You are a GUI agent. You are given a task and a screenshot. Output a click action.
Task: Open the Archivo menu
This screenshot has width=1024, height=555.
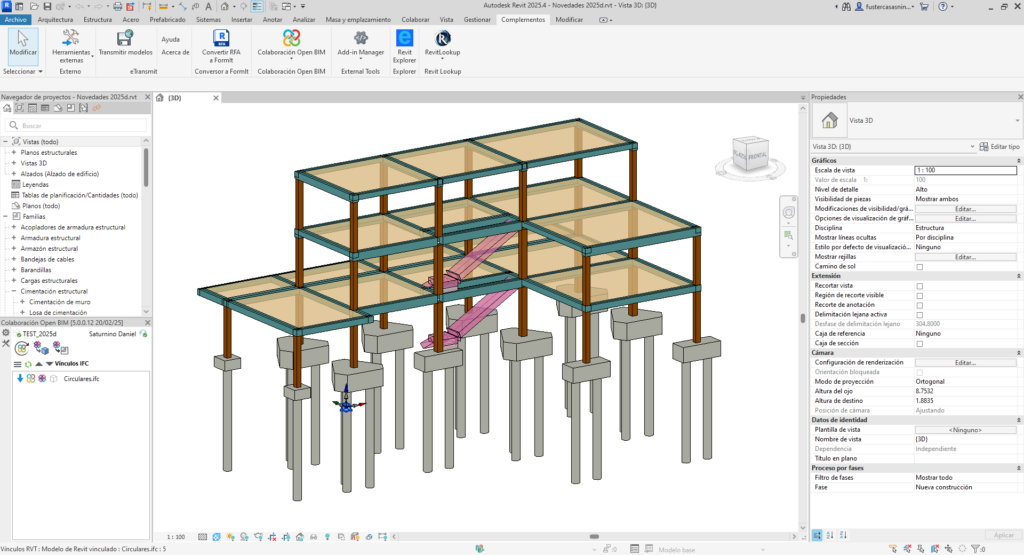(x=16, y=19)
